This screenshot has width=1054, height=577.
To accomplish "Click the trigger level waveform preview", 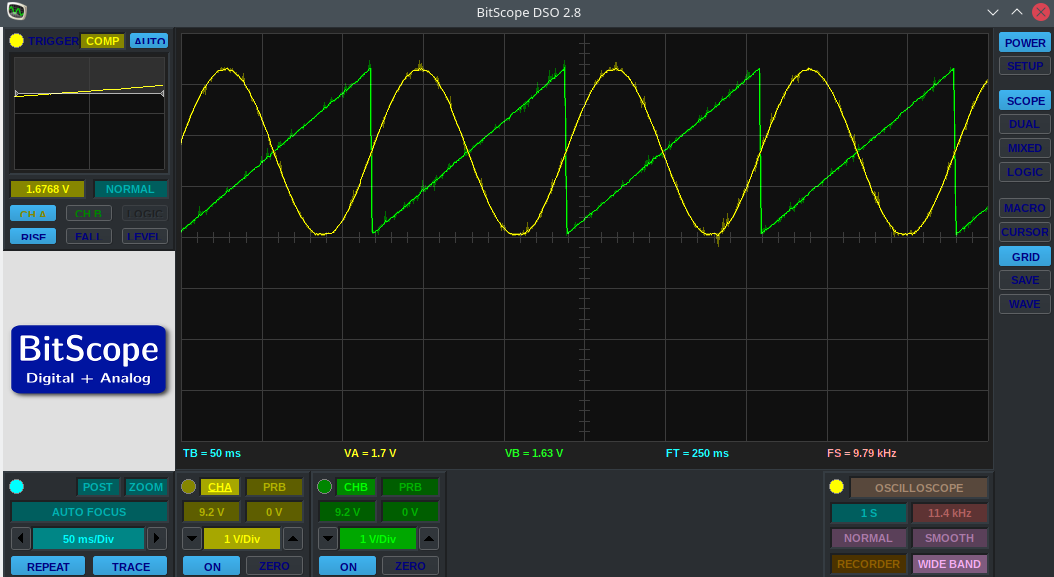I will coord(89,113).
